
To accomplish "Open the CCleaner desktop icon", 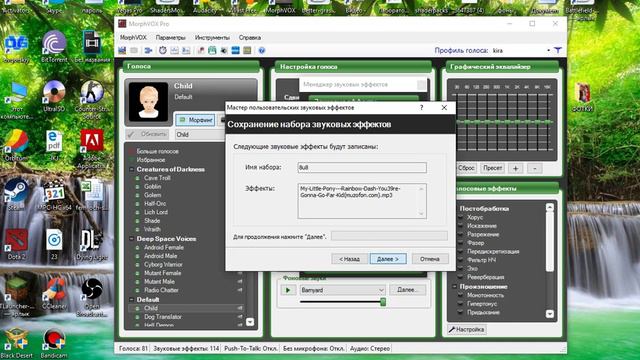I will click(54, 293).
